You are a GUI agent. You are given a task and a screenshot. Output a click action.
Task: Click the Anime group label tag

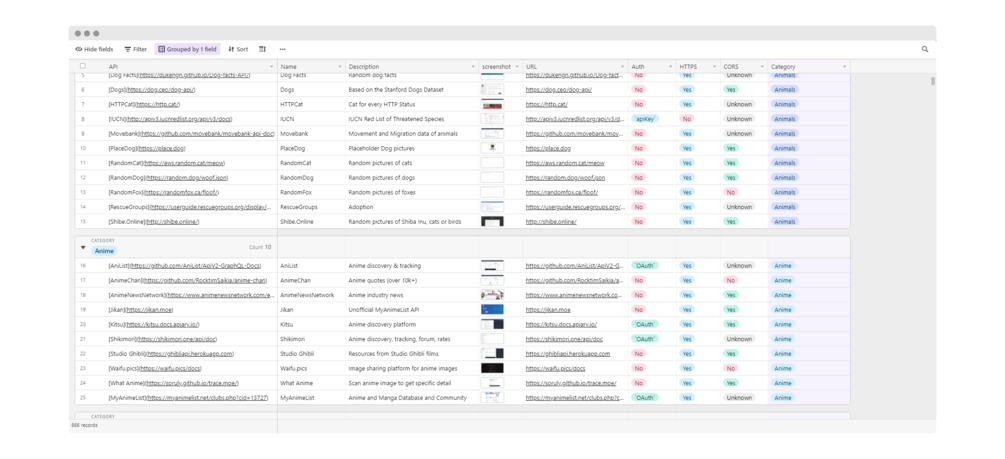pyautogui.click(x=104, y=251)
